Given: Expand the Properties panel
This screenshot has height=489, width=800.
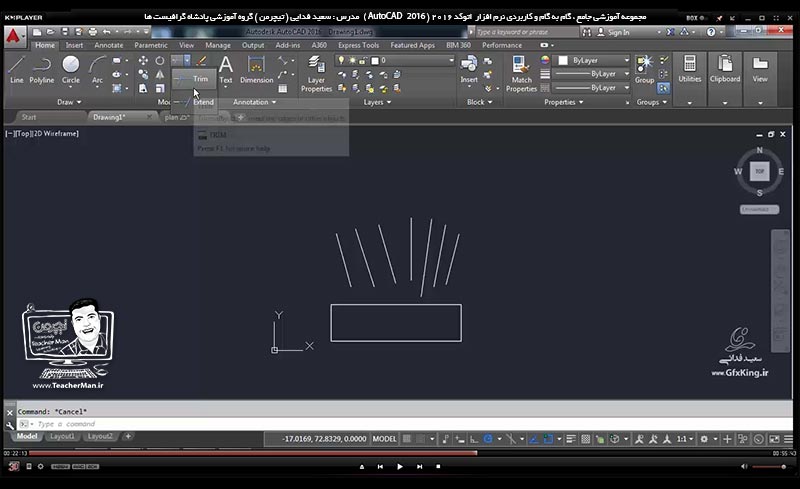Looking at the screenshot, I should click(564, 102).
